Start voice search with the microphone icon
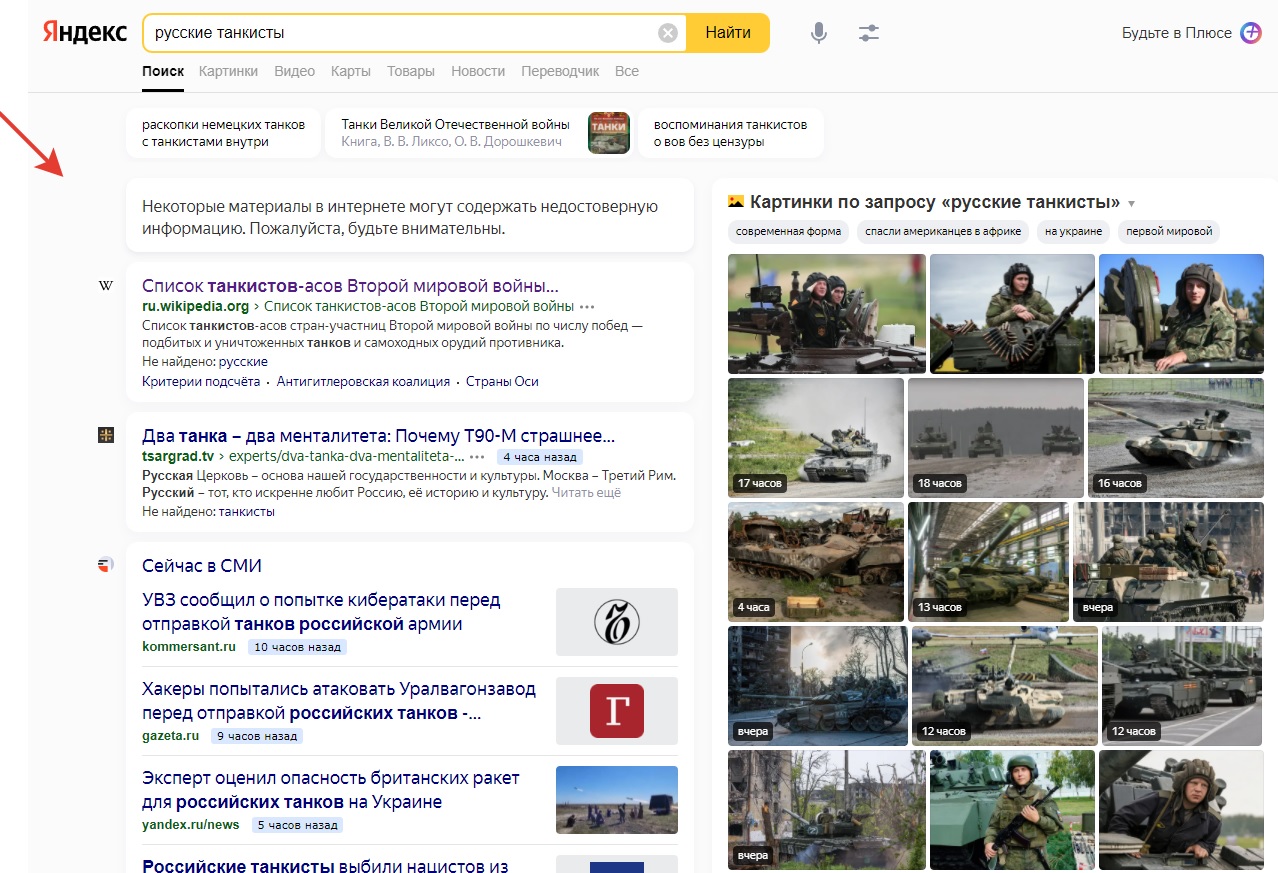 tap(819, 33)
